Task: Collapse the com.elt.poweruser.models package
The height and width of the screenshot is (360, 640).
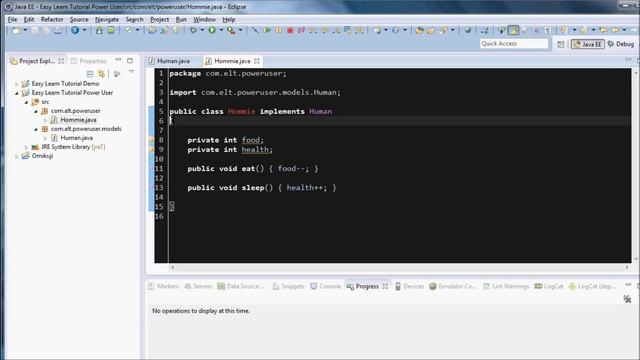Action: click(36, 129)
